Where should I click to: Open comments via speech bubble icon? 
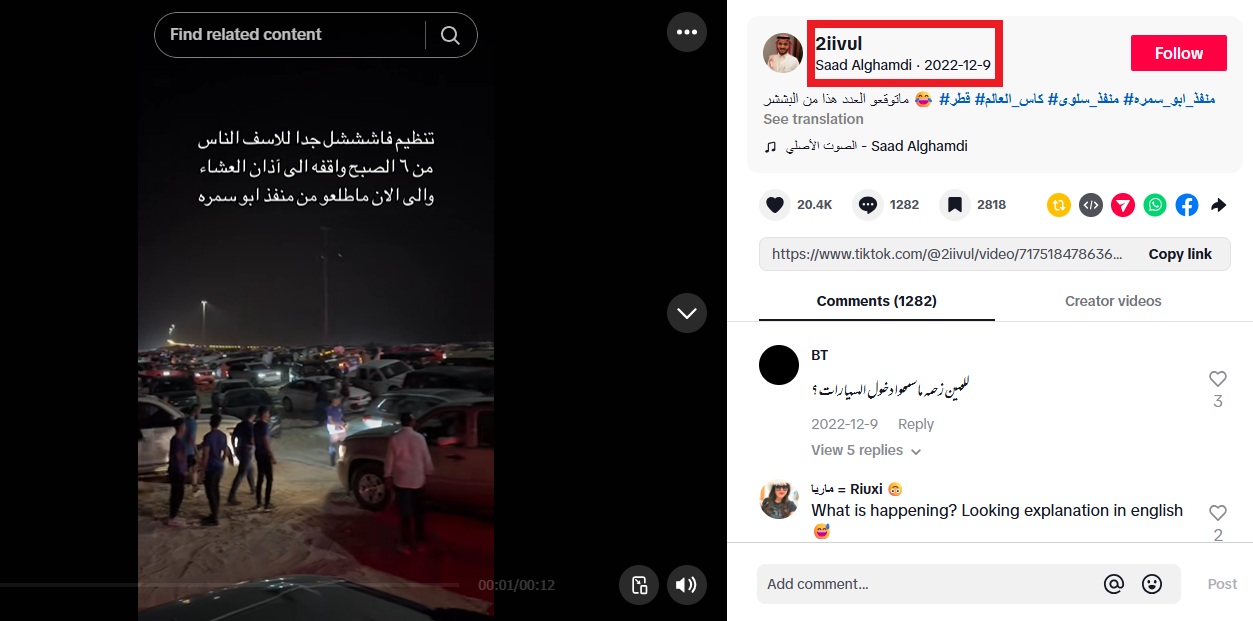pos(867,205)
